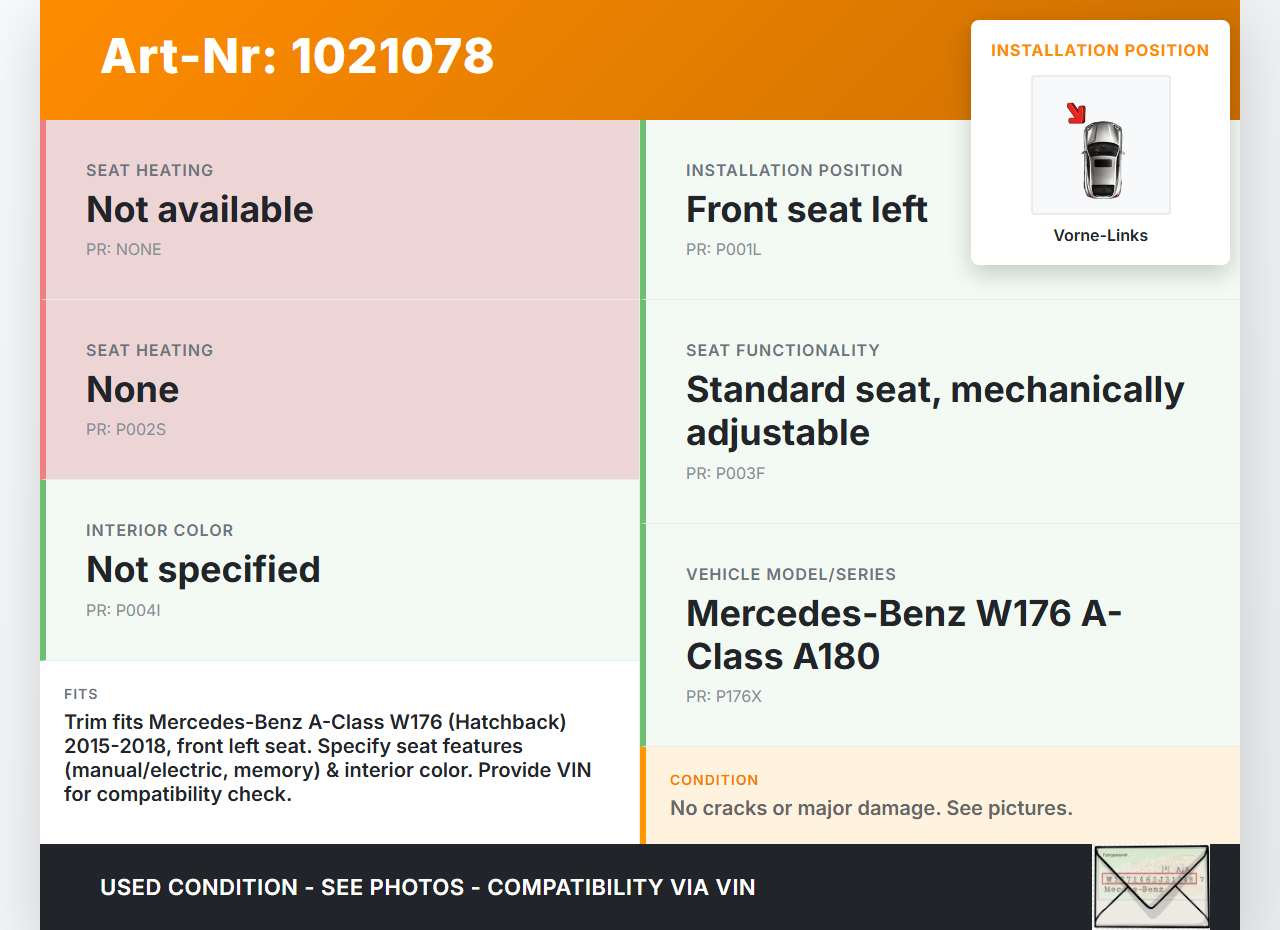Click the PR: P003F code
Image resolution: width=1280 pixels, height=930 pixels.
725,474
